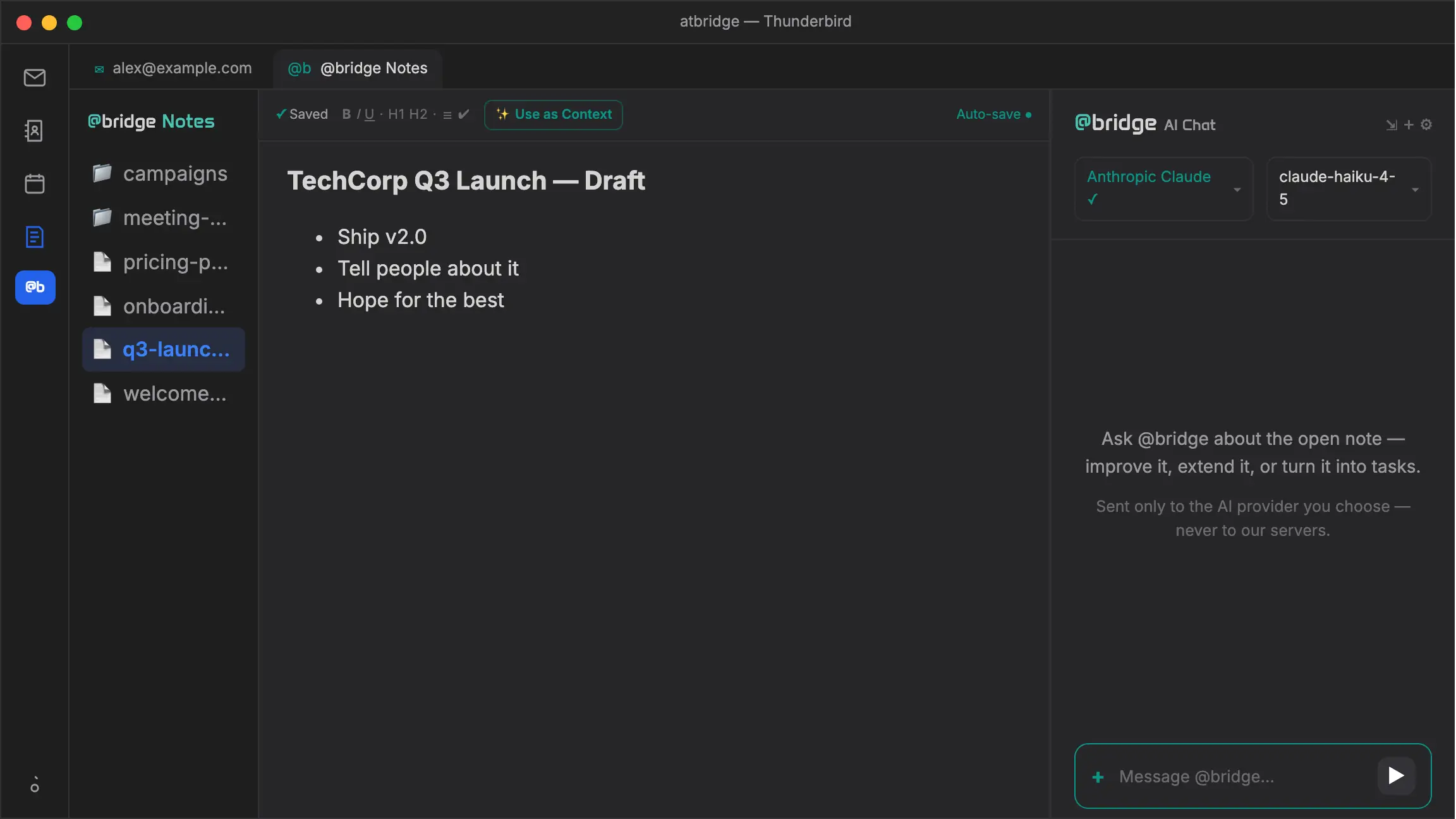This screenshot has height=819, width=1456.
Task: Apply Bold formatting in the note toolbar
Action: click(346, 114)
